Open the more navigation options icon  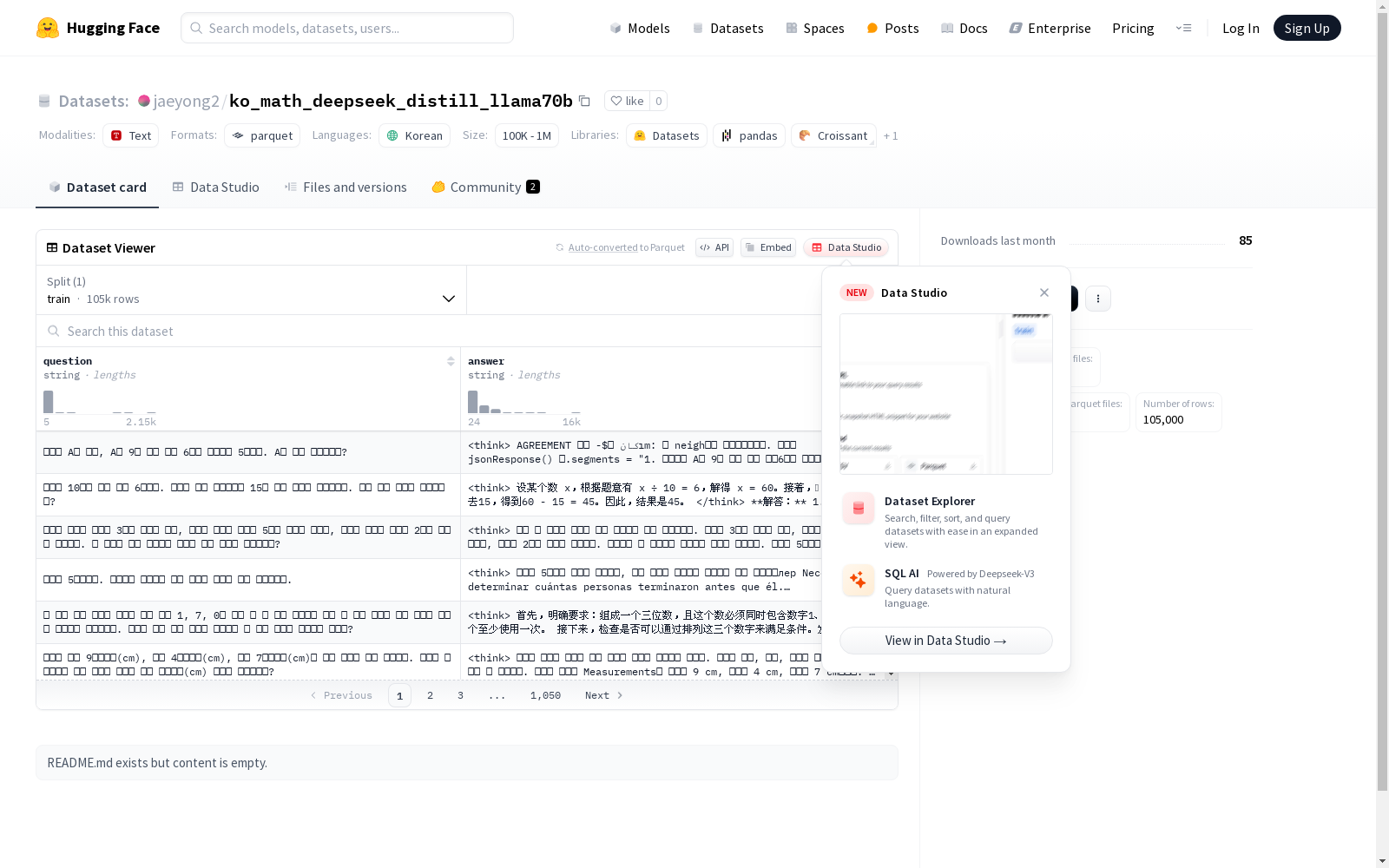click(x=1183, y=28)
